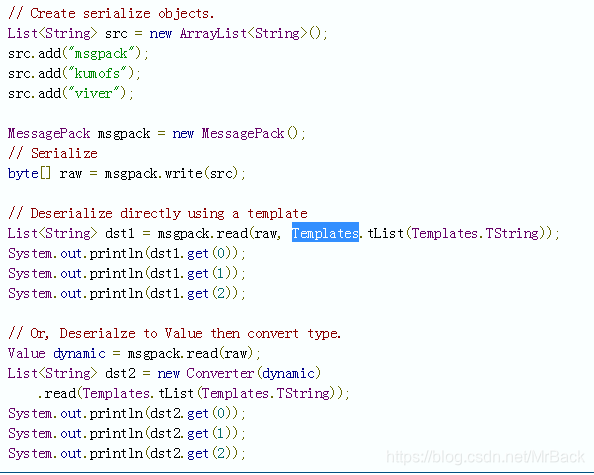Click the "byte[]" type keyword

click(x=29, y=173)
